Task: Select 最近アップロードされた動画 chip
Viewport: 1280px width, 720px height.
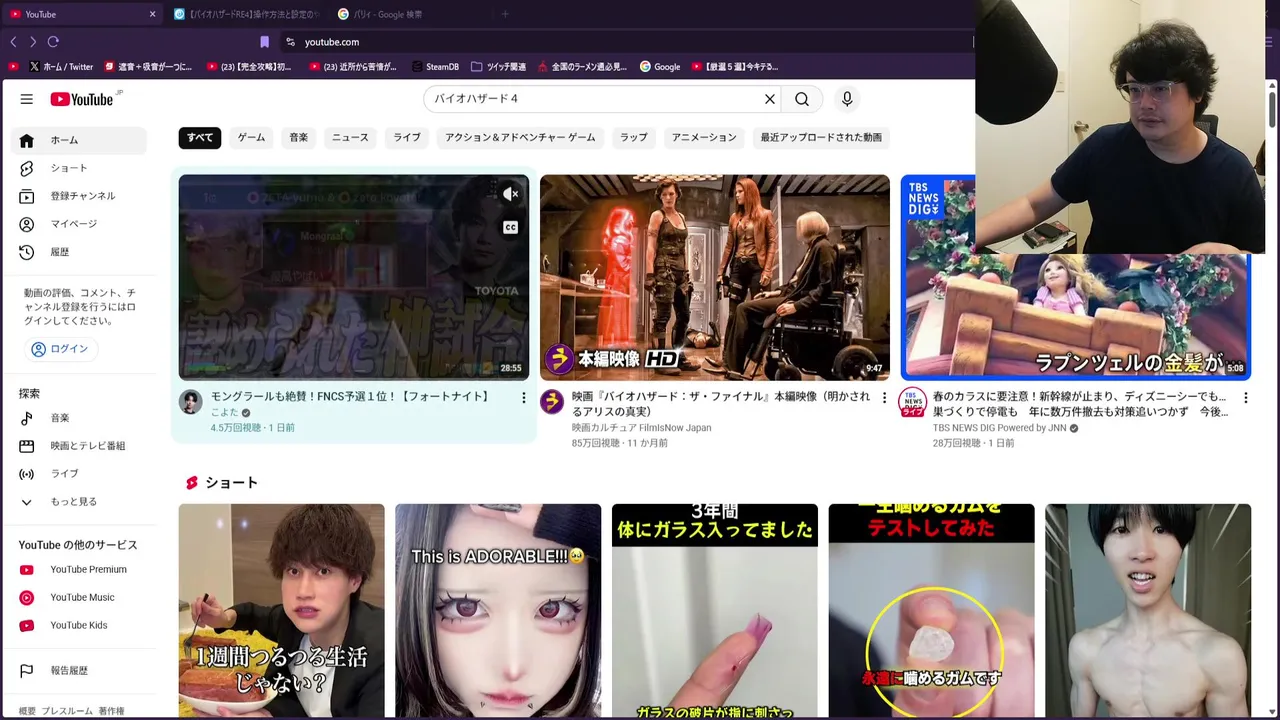Action: point(821,137)
